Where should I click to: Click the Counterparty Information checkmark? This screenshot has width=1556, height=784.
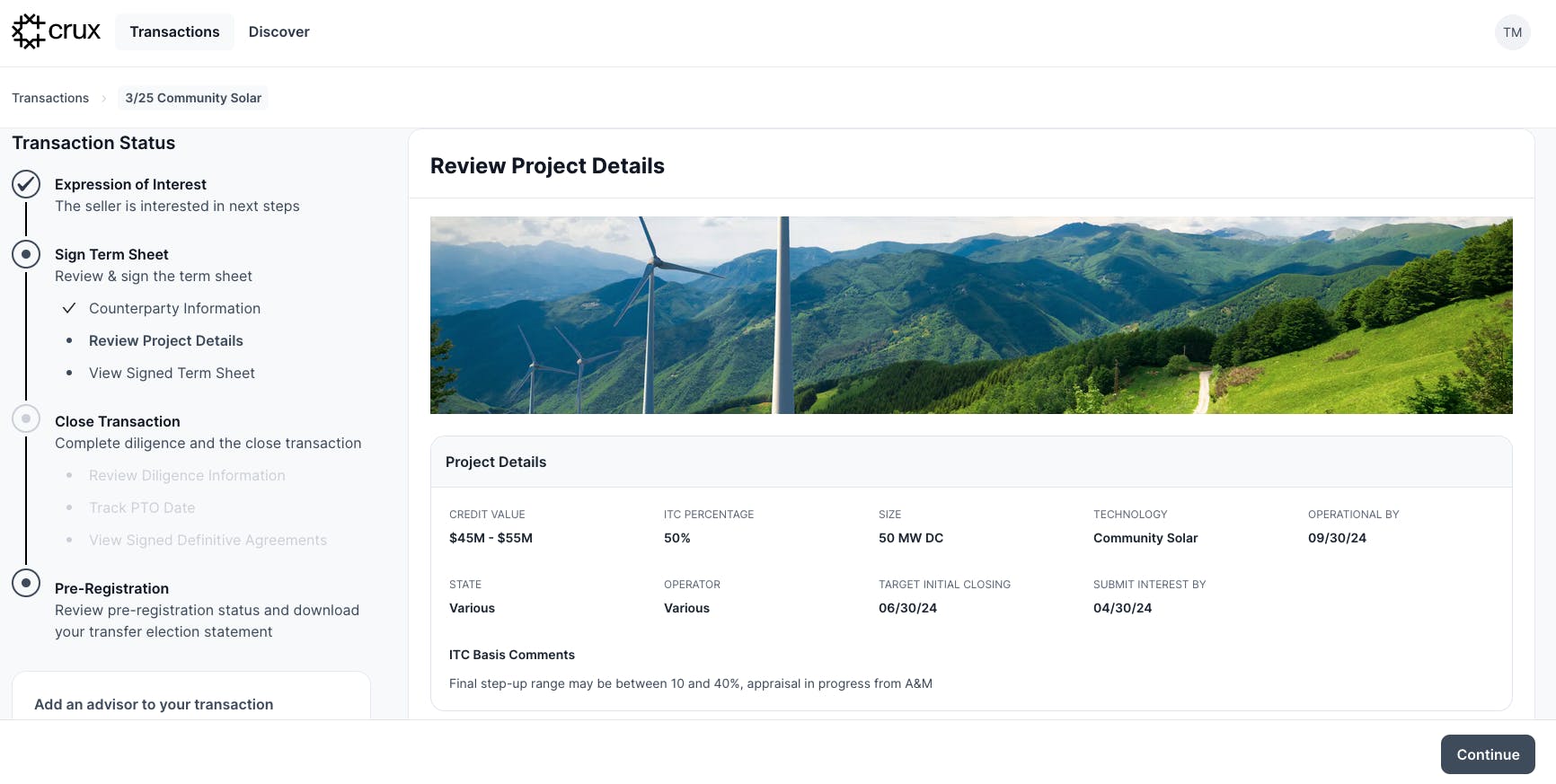point(68,308)
